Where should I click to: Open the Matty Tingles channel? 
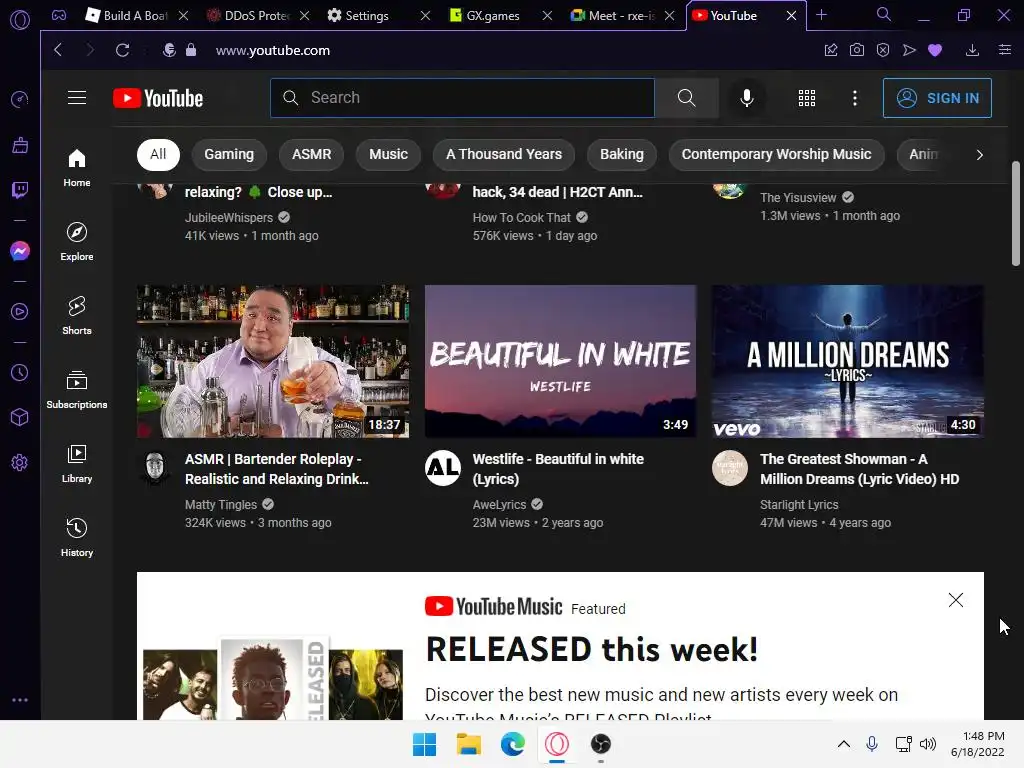[221, 505]
